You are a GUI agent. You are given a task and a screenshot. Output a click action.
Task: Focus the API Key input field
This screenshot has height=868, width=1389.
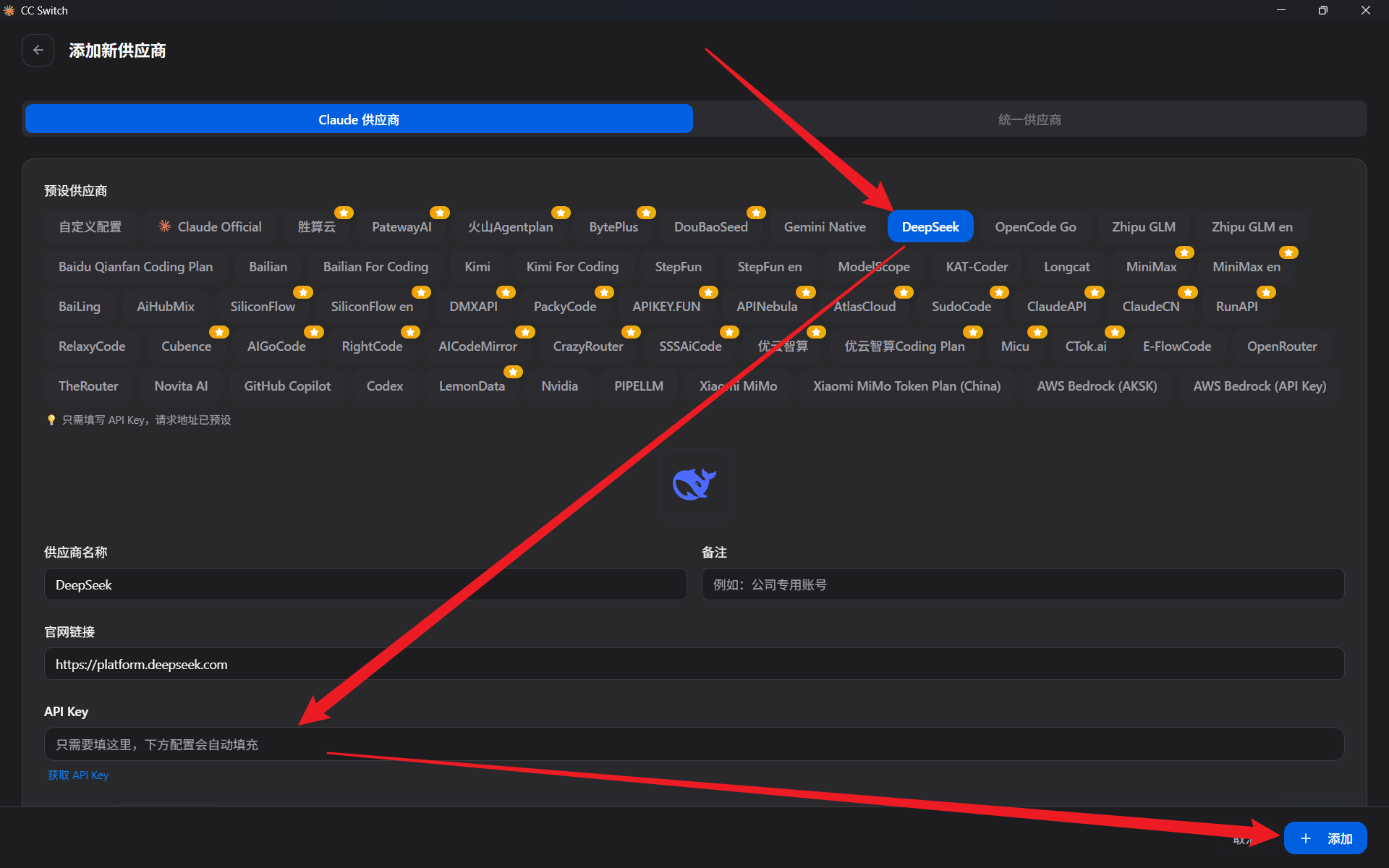coord(694,744)
